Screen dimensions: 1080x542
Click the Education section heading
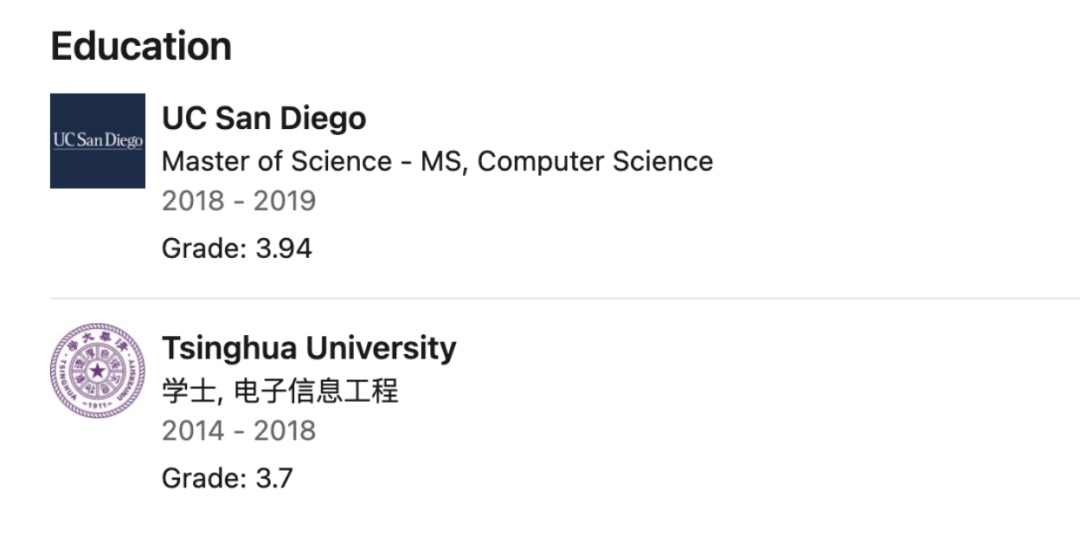[x=141, y=47]
